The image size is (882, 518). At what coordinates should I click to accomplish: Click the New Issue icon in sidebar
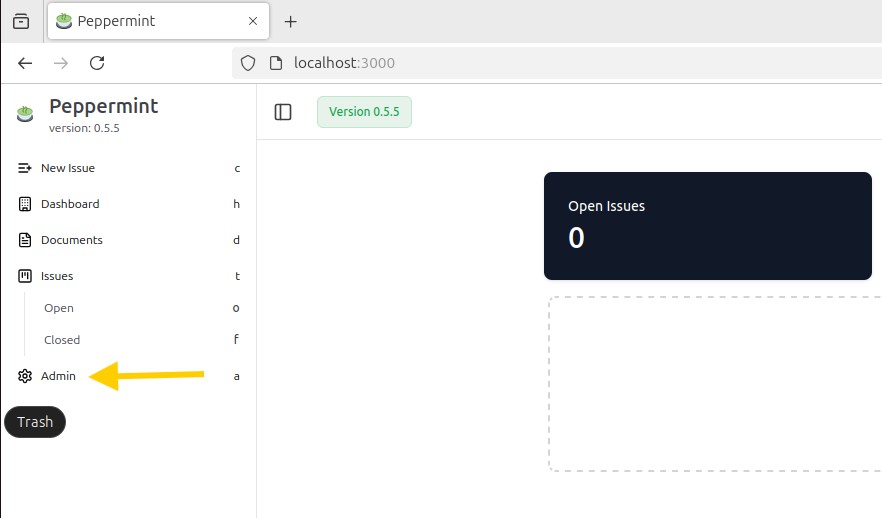tap(25, 168)
